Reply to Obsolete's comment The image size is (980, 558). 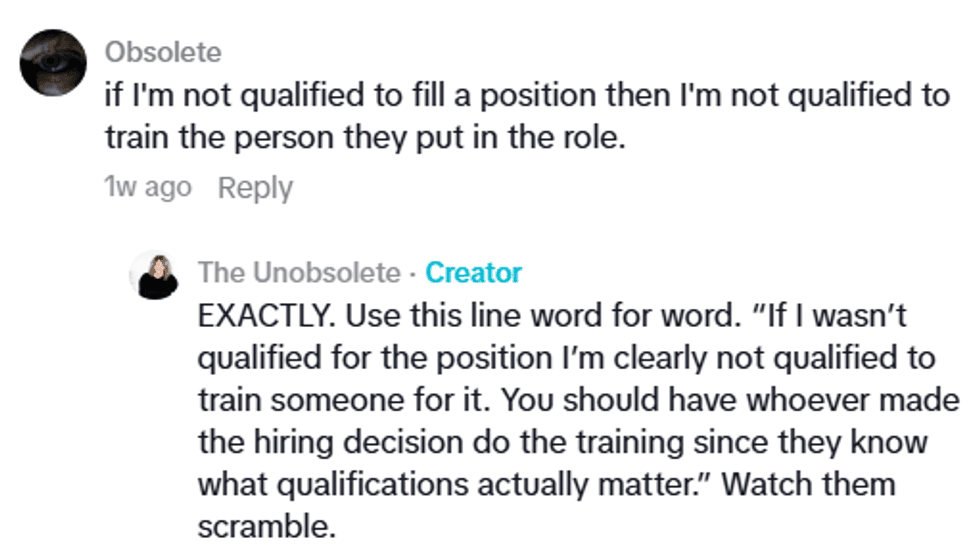click(255, 188)
